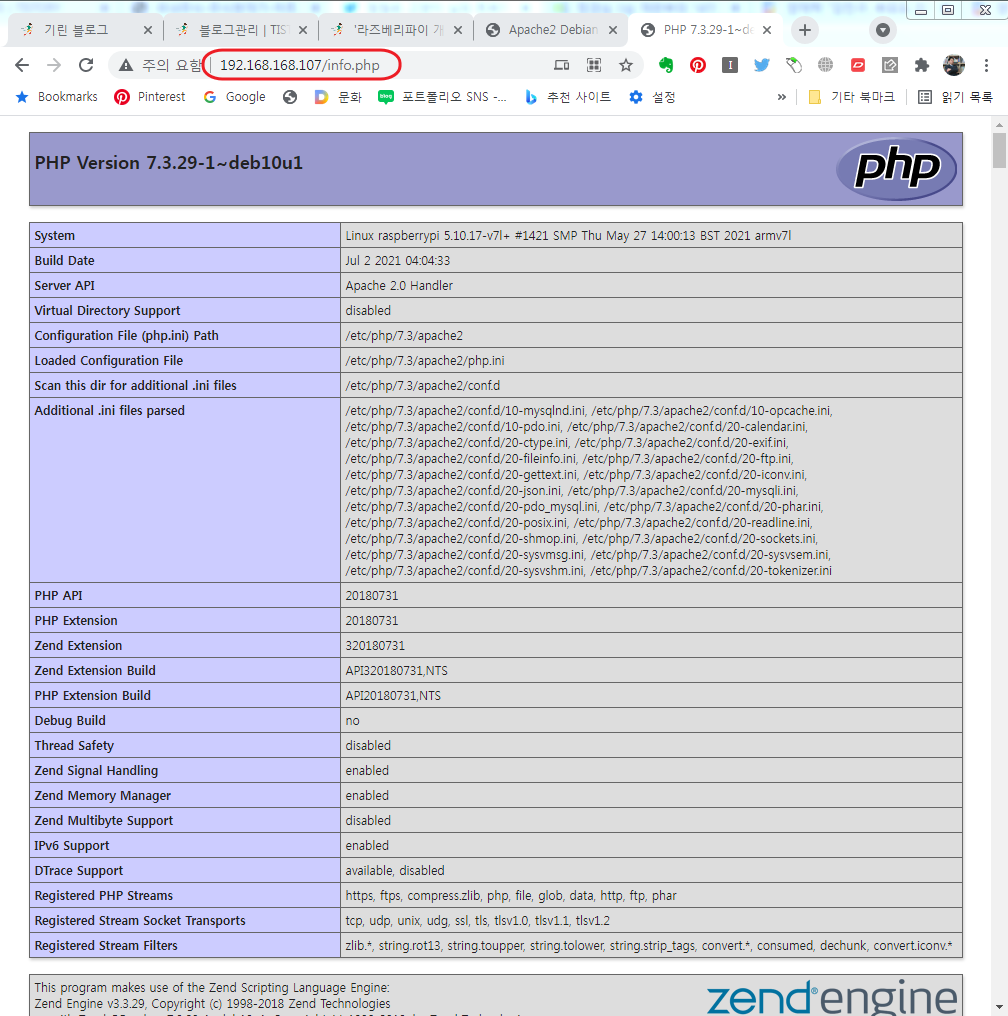Click the Zend Engine logo
This screenshot has height=1016, width=1008.
coord(832,998)
